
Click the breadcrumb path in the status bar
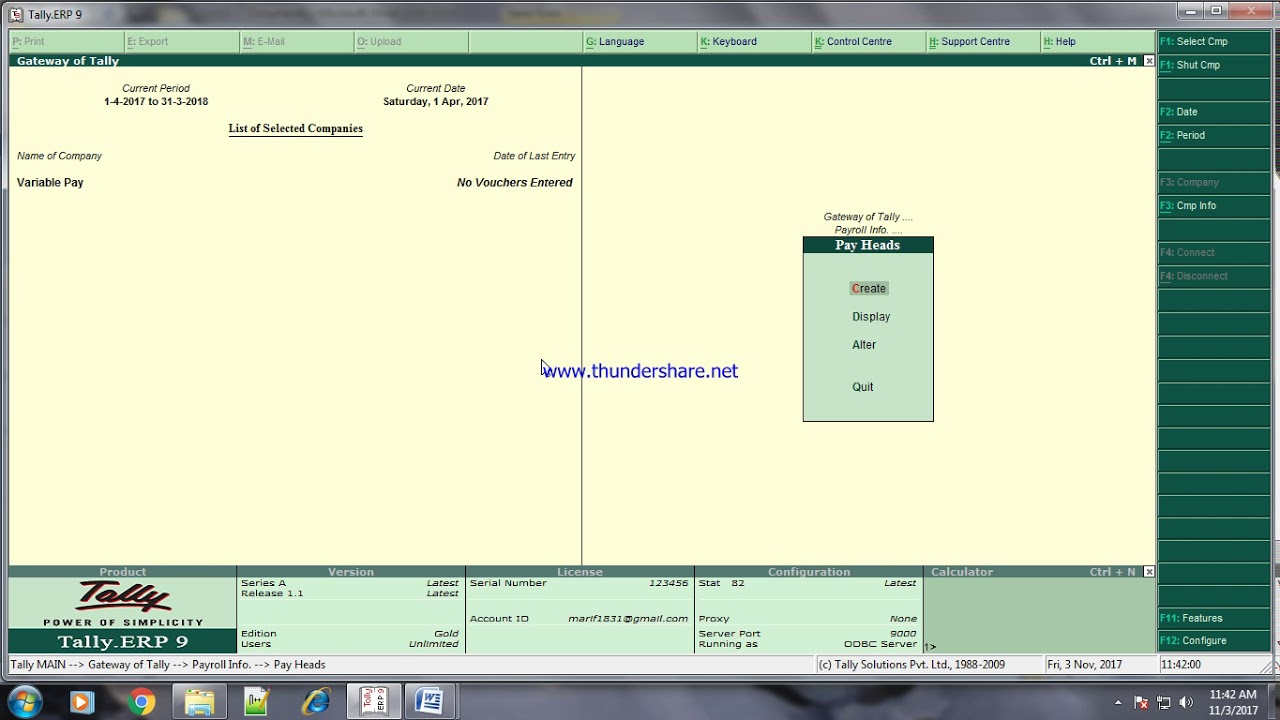coord(168,665)
